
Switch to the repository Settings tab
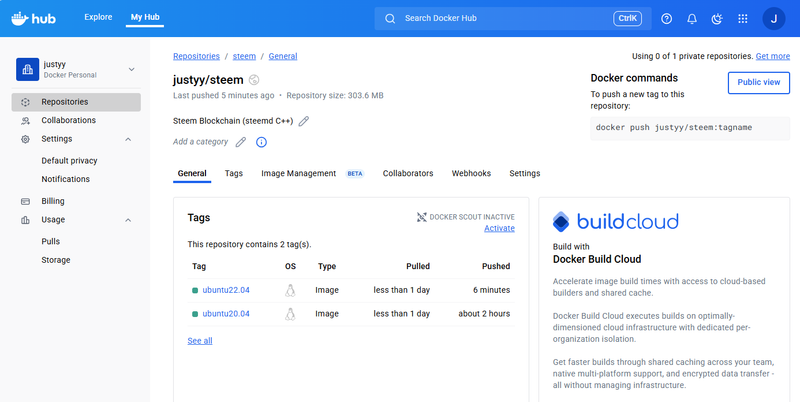524,173
